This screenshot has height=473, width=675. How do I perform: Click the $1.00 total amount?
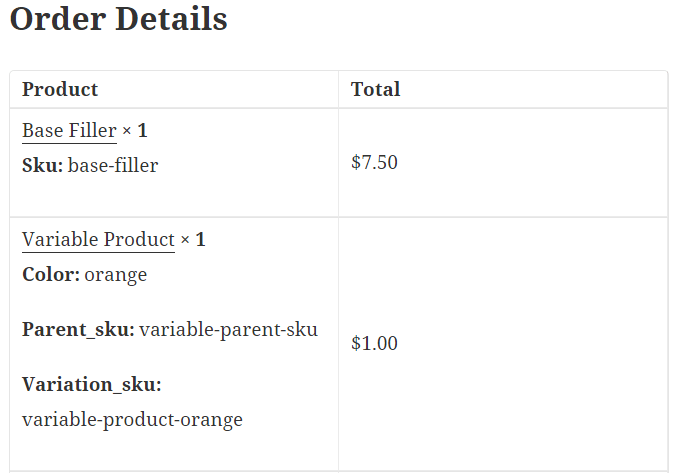pyautogui.click(x=374, y=343)
